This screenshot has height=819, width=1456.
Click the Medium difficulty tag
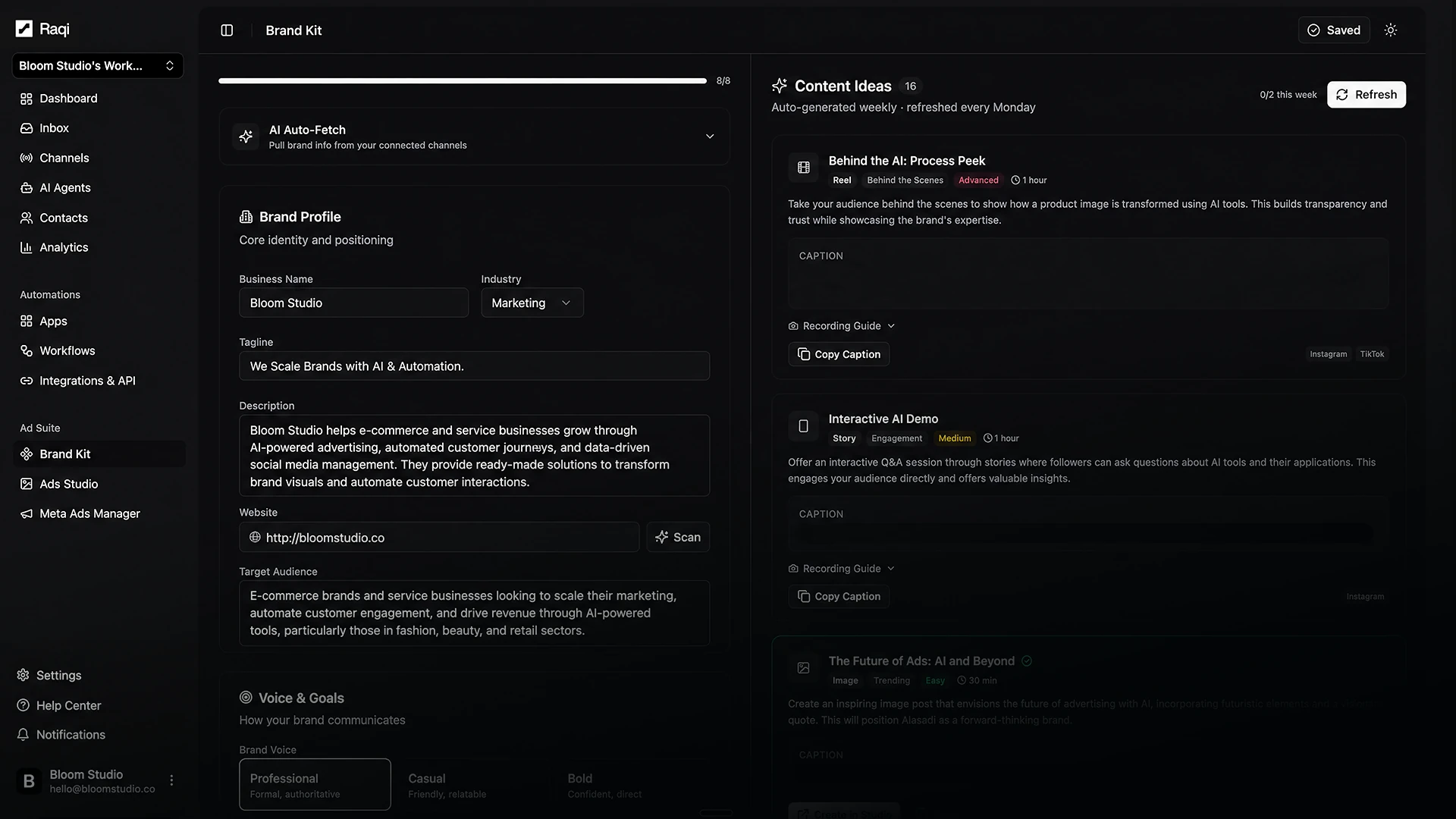click(x=955, y=438)
